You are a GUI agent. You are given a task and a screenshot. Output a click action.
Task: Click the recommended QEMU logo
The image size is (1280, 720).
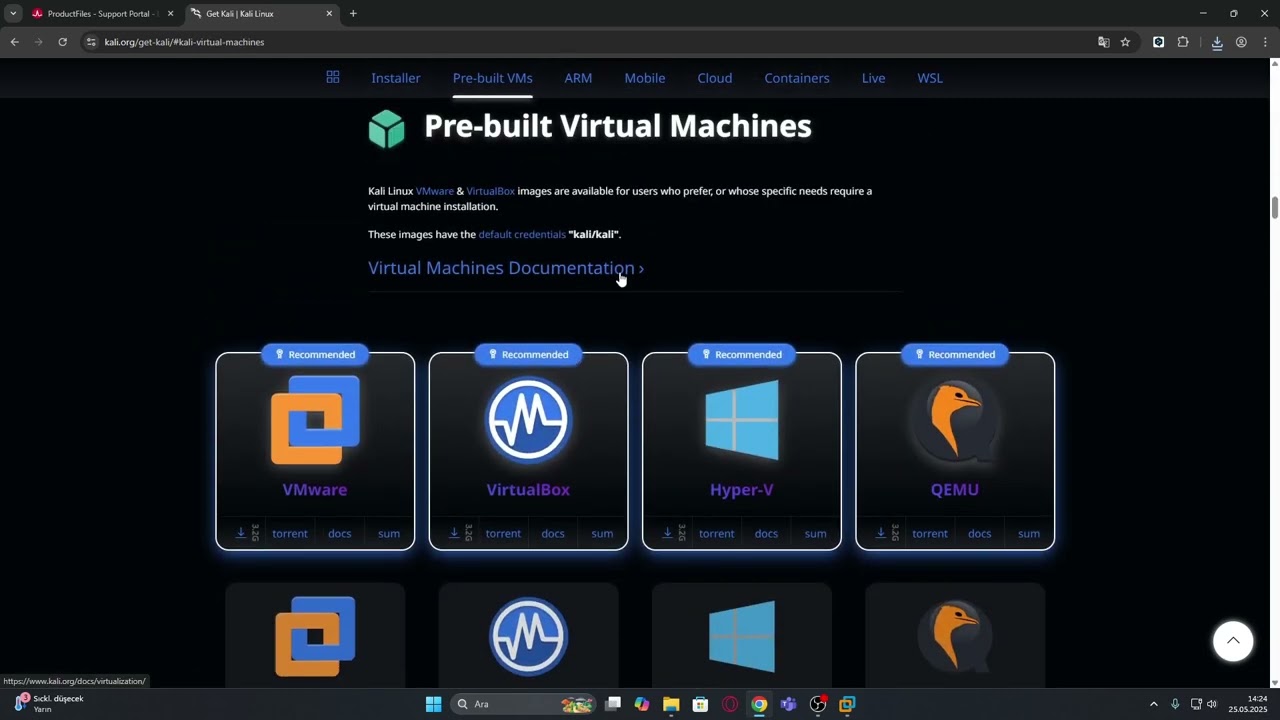tap(955, 420)
